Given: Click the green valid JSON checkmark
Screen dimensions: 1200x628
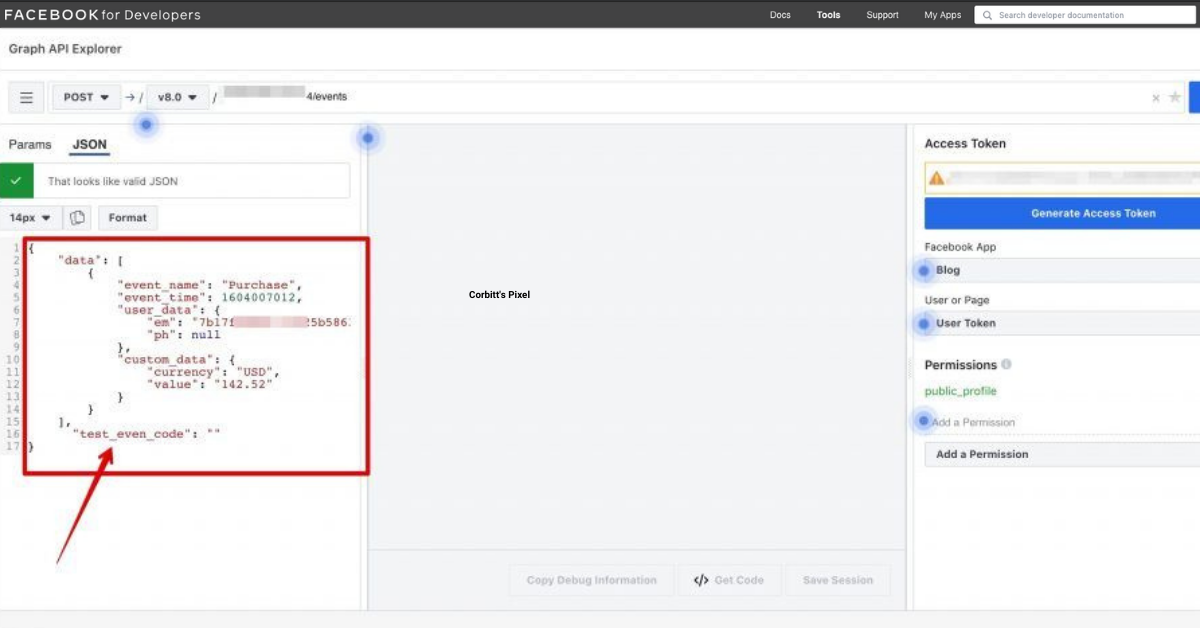Looking at the screenshot, I should (16, 181).
